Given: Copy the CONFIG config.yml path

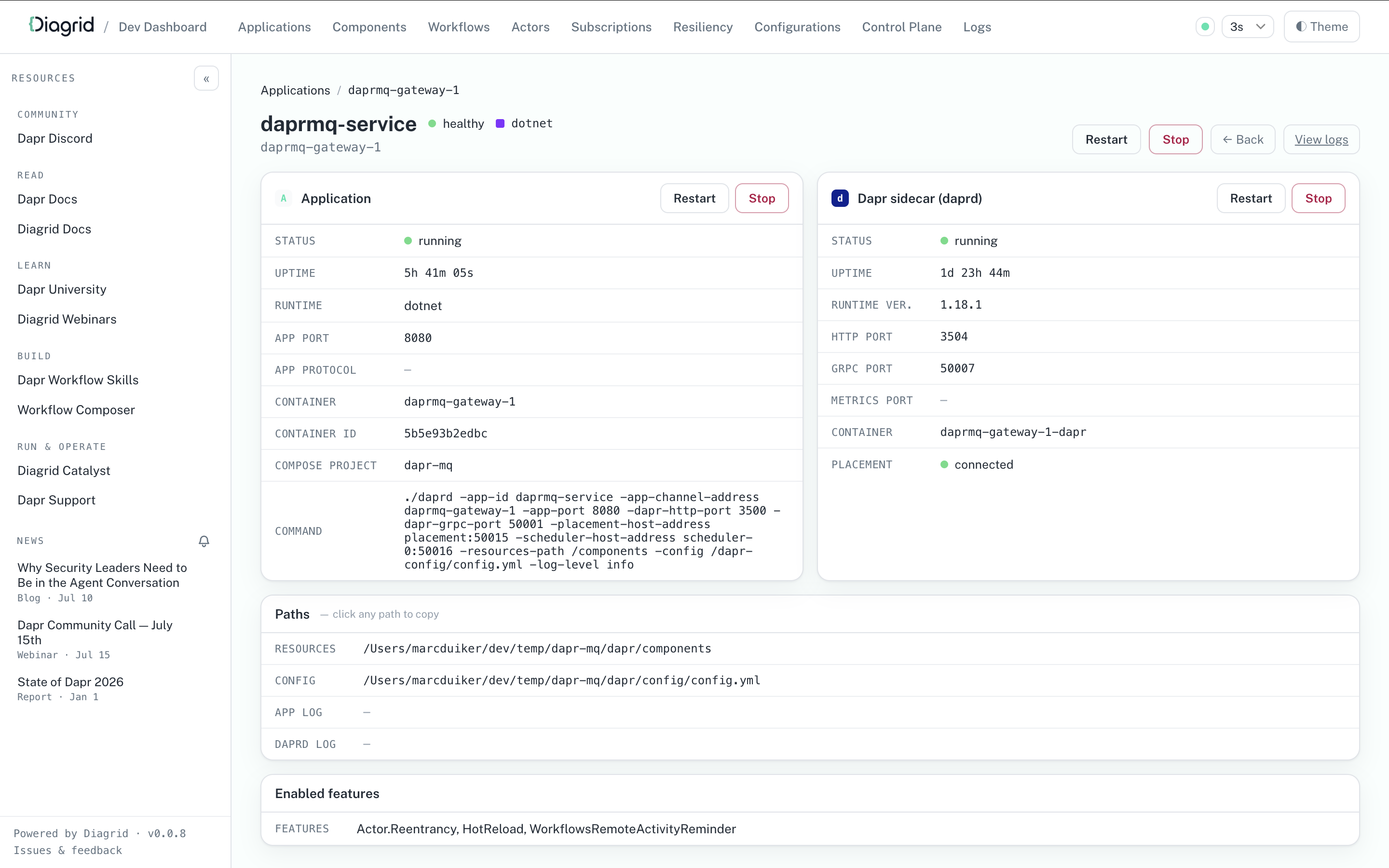Looking at the screenshot, I should click(562, 680).
